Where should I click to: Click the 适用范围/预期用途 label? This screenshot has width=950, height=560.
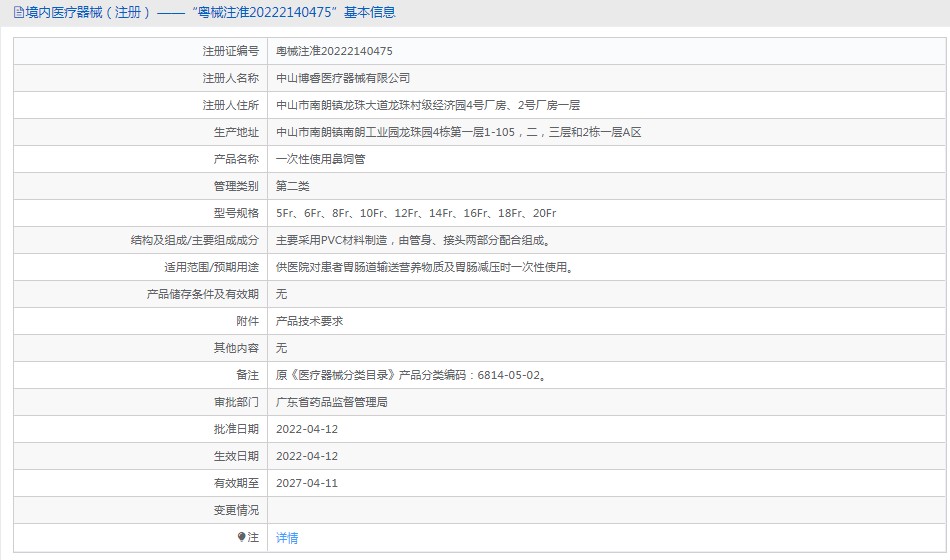(211, 267)
